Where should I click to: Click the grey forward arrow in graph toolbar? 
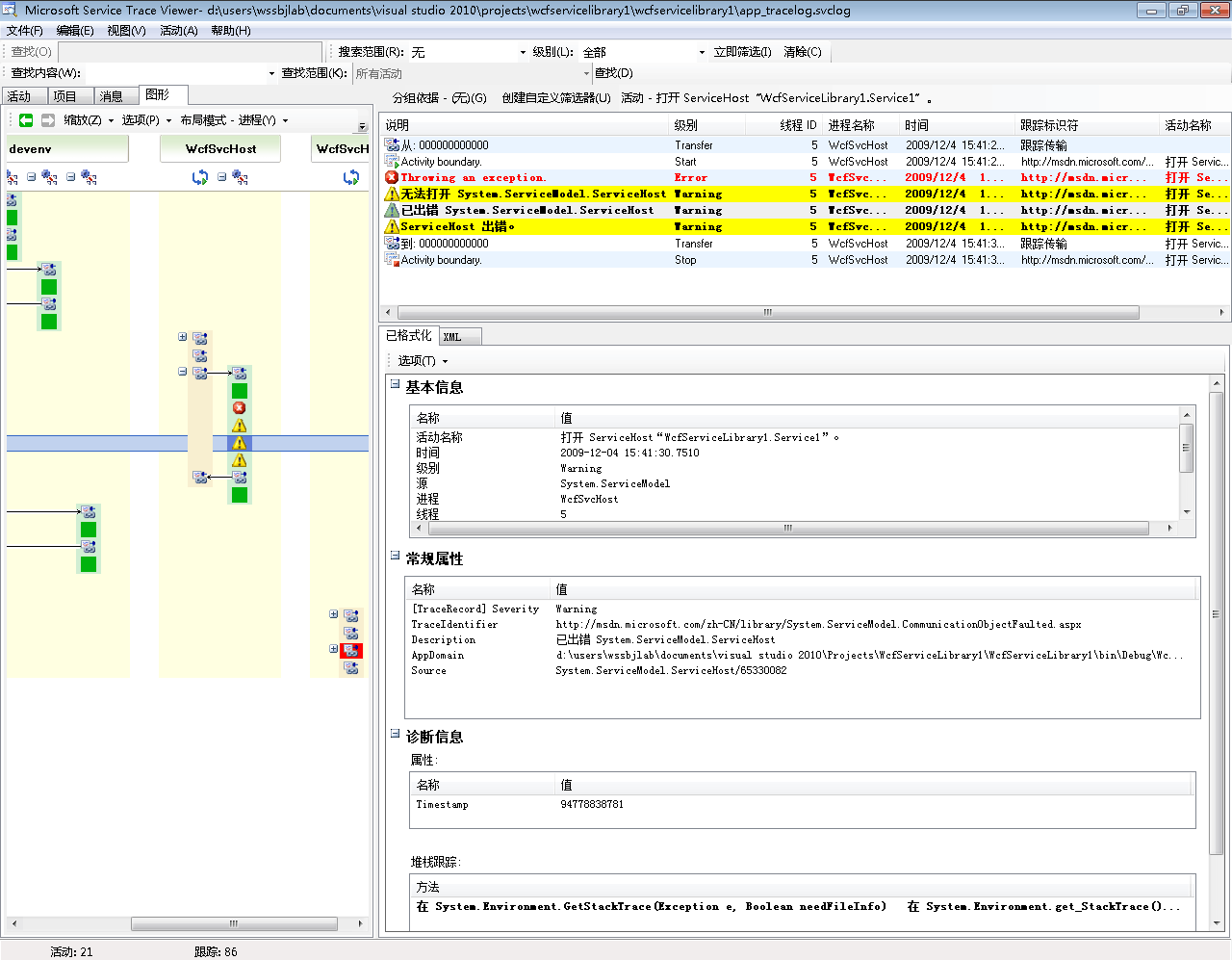pyautogui.click(x=47, y=120)
